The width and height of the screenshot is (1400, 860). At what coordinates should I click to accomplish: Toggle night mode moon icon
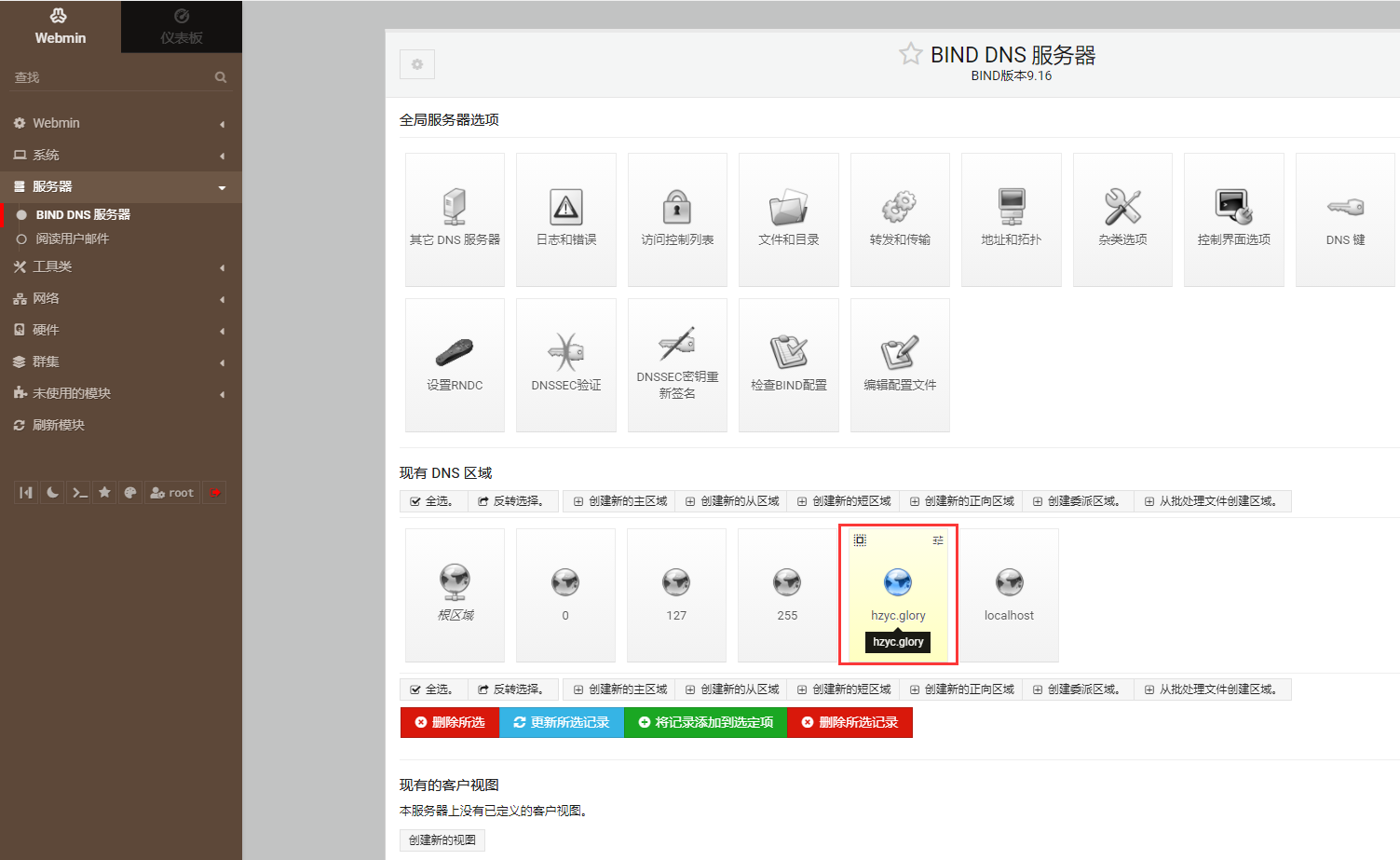tap(53, 493)
